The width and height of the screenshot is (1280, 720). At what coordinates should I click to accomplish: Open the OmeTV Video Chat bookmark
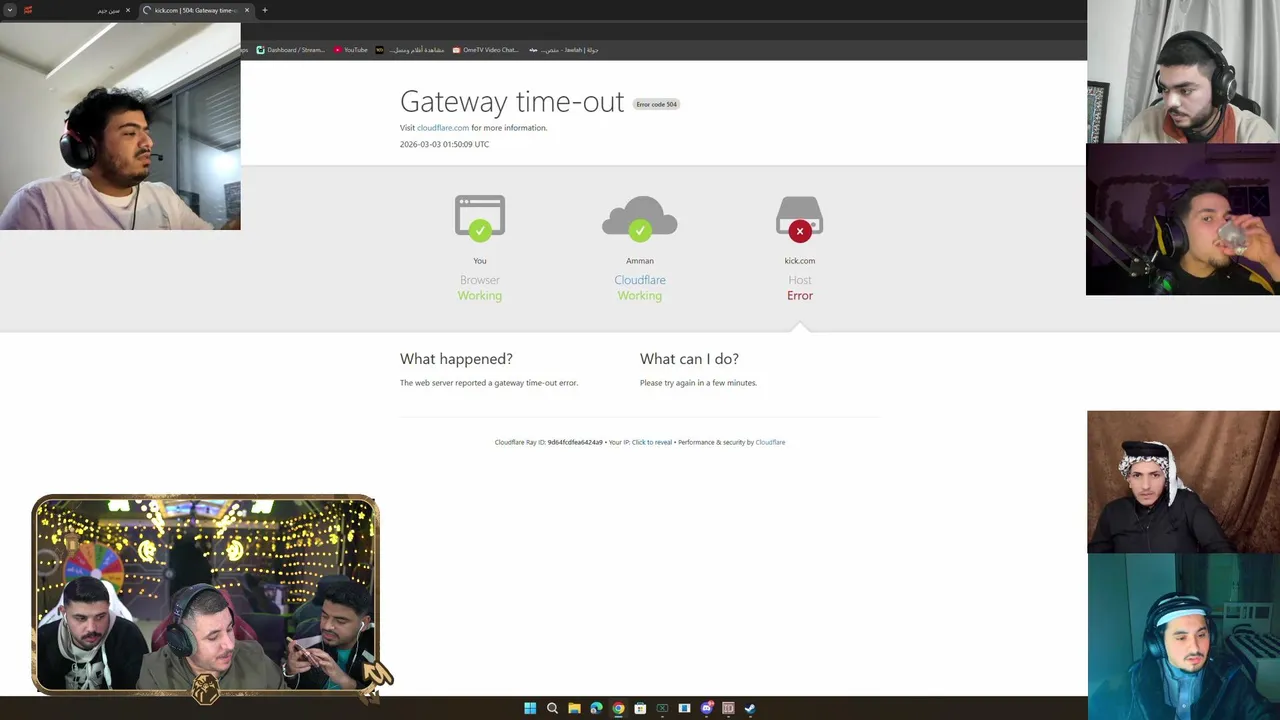point(485,50)
